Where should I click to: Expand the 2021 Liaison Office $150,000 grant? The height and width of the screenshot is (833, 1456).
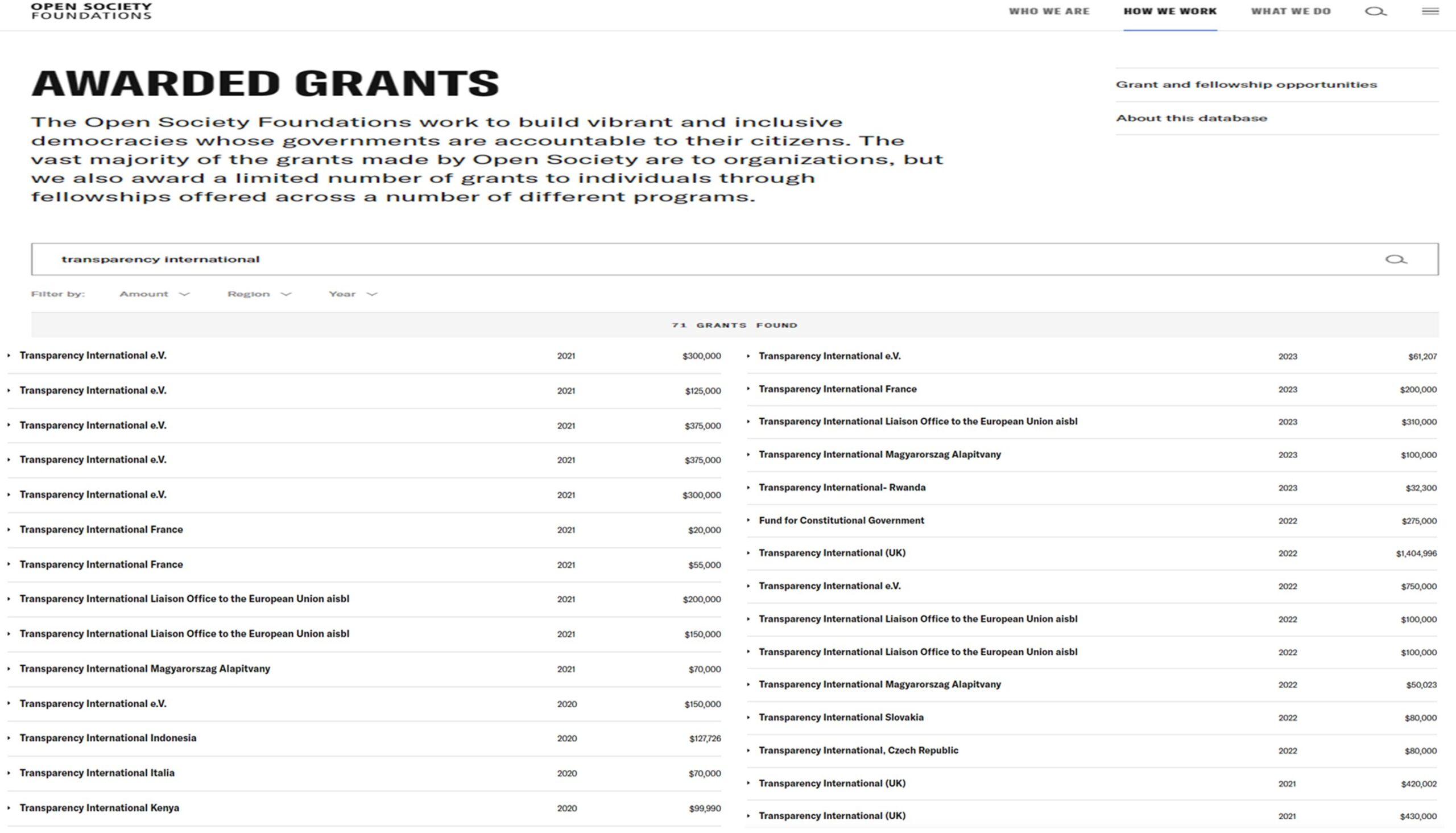[x=365, y=634]
